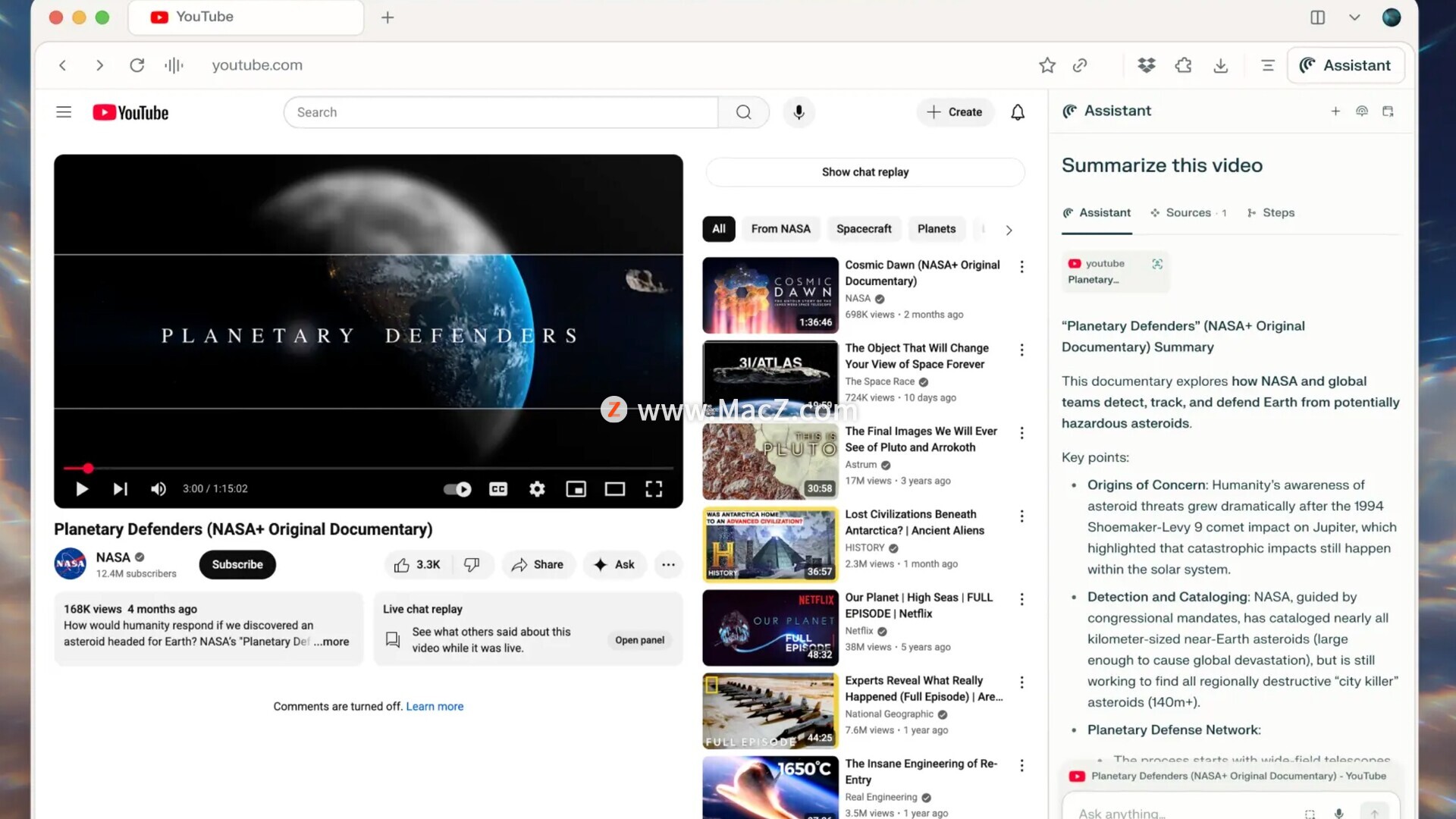The image size is (1456, 819).
Task: Expand video description with more
Action: click(332, 642)
